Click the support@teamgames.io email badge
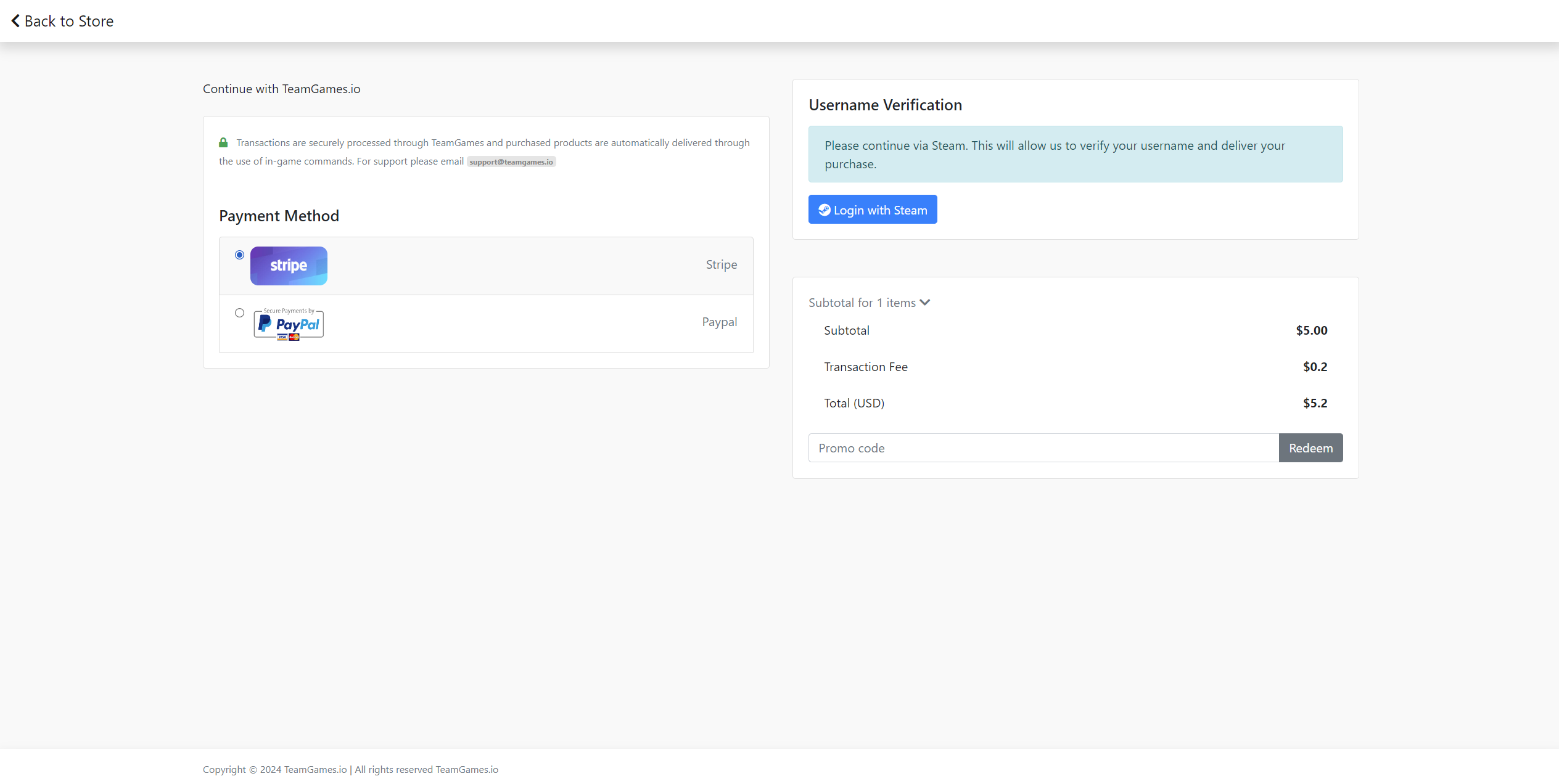The width and height of the screenshot is (1559, 784). pos(511,162)
